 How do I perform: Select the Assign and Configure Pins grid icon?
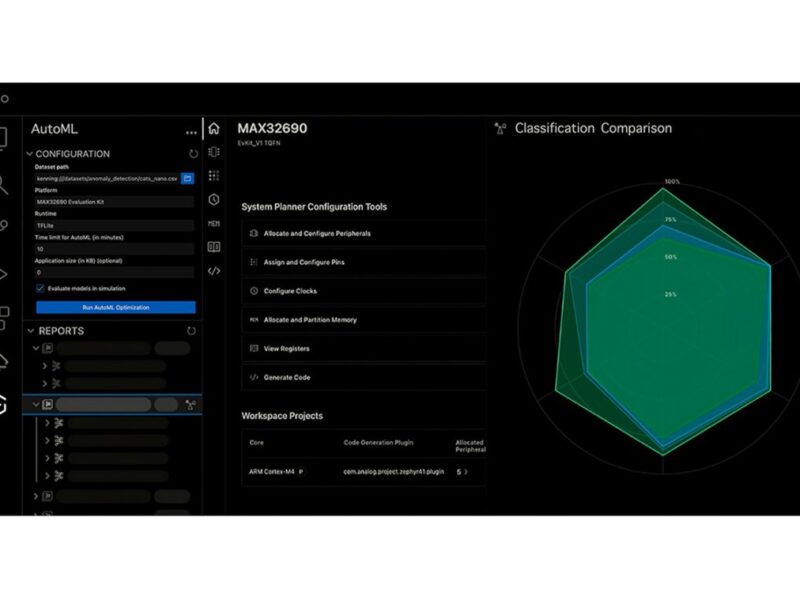(214, 175)
